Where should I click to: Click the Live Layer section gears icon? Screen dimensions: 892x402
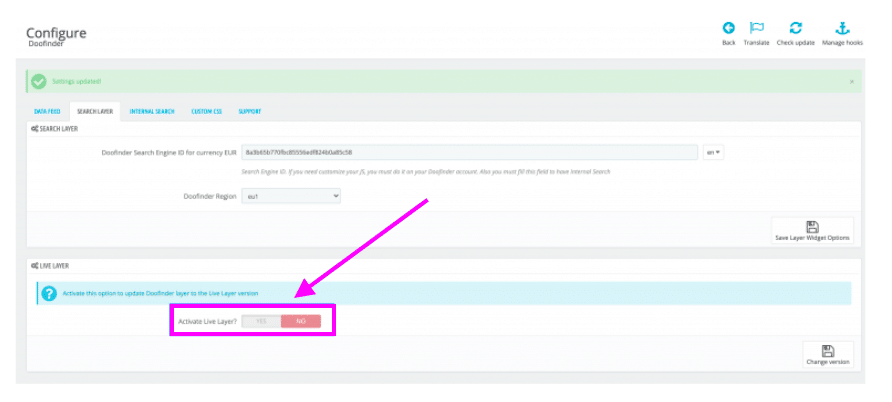pos(35,266)
